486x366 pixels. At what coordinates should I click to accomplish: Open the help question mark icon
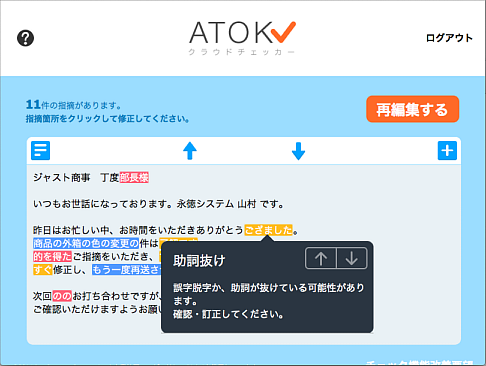click(25, 38)
